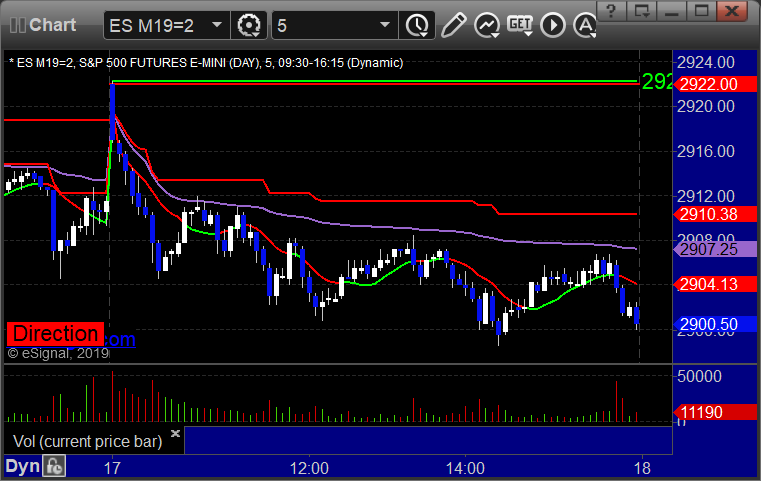Viewport: 761px width, 481px height.
Task: Click the 12:00 time axis label
Action: pyautogui.click(x=309, y=468)
